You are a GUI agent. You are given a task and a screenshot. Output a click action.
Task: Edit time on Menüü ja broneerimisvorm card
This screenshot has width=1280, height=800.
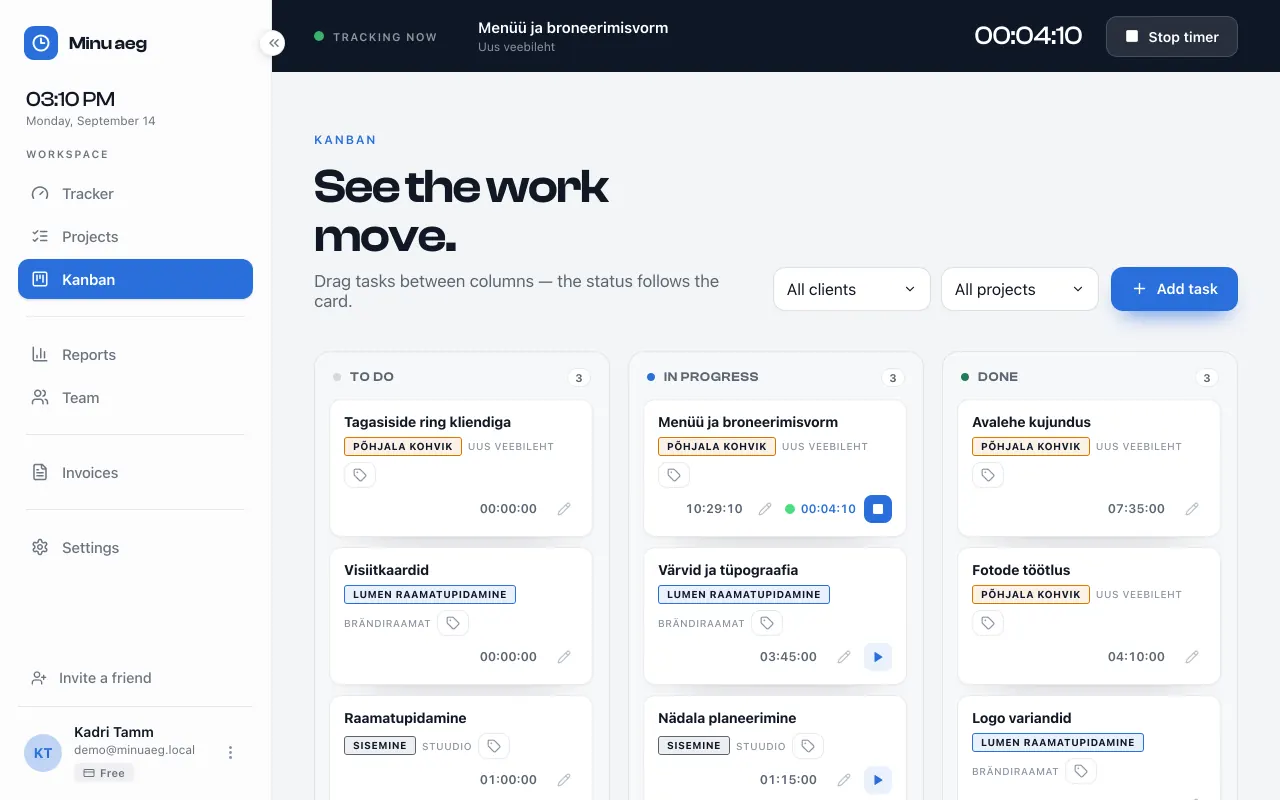click(x=765, y=509)
